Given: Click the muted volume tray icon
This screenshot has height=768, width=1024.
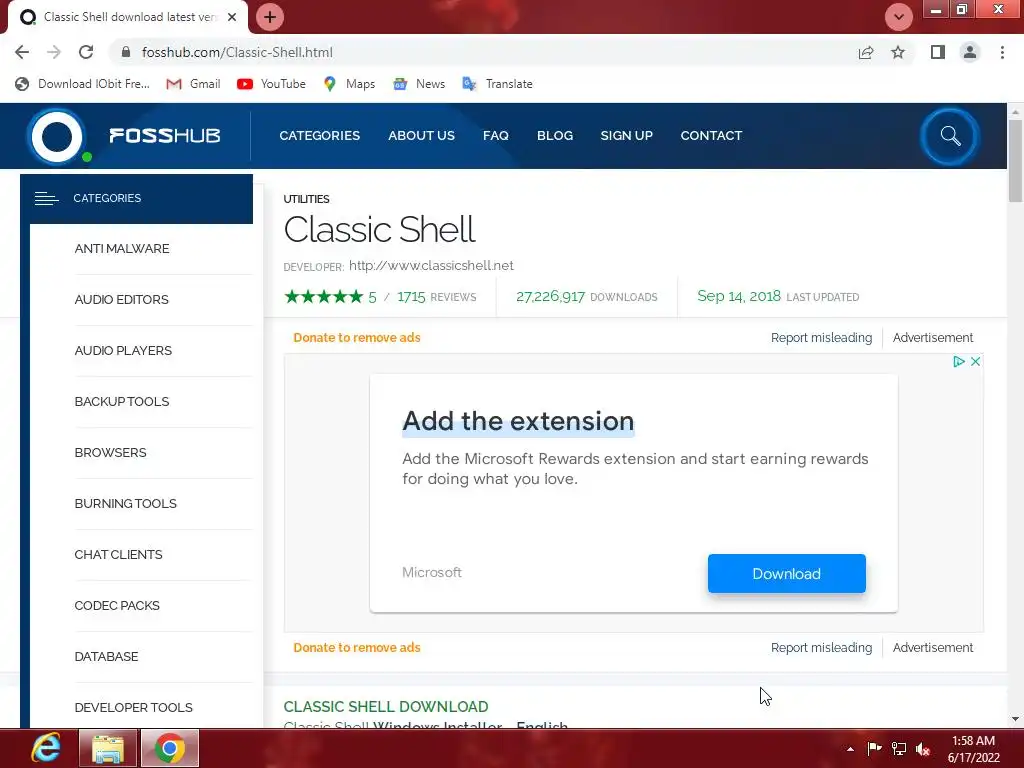Looking at the screenshot, I should tap(923, 749).
